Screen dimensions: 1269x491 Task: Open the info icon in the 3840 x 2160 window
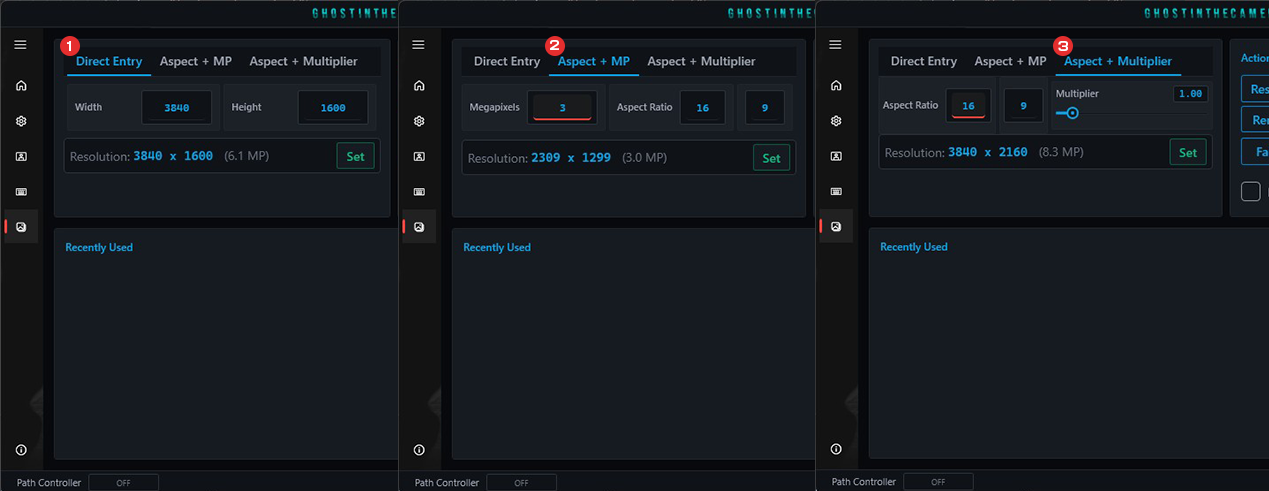click(x=835, y=450)
